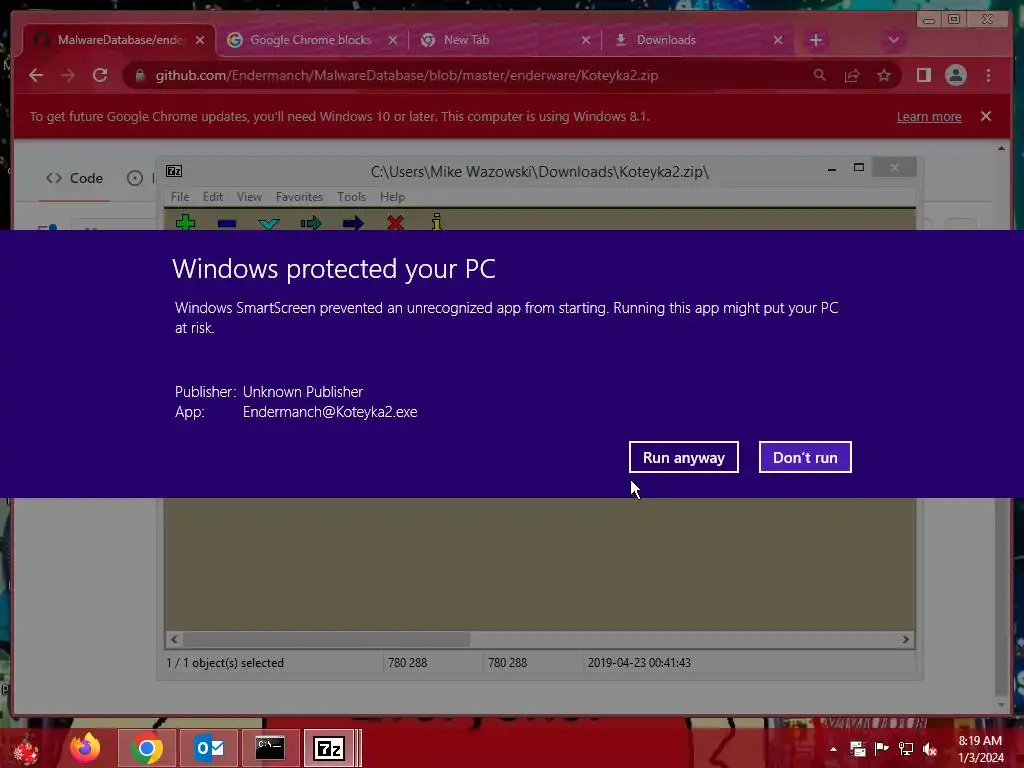The width and height of the screenshot is (1024, 768).
Task: Click the Chrome address bar URL
Action: coord(406,76)
